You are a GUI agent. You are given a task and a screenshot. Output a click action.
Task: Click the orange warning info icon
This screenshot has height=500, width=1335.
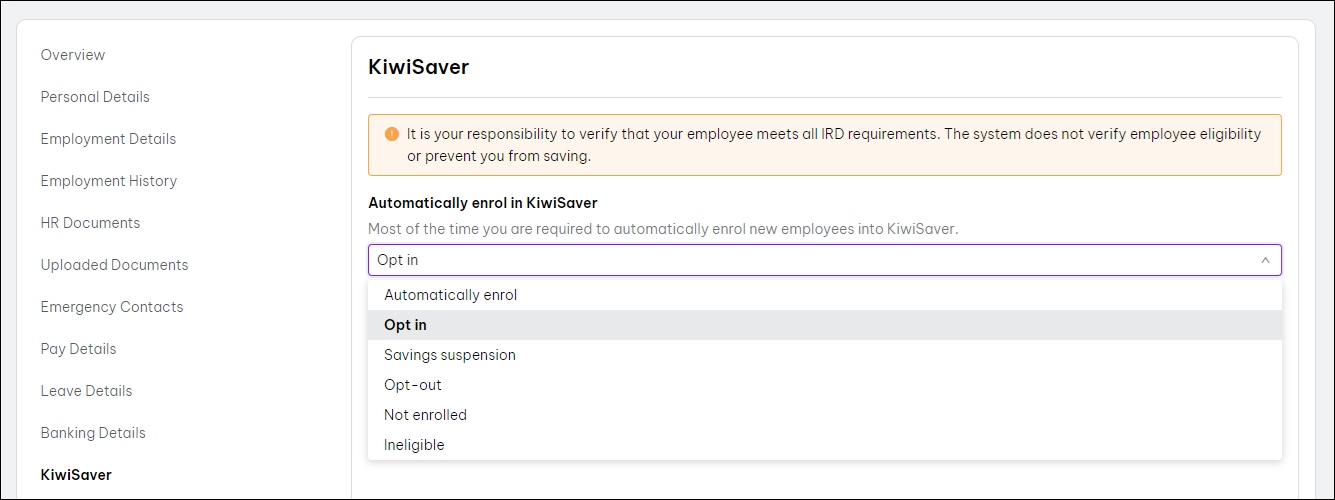pos(391,134)
